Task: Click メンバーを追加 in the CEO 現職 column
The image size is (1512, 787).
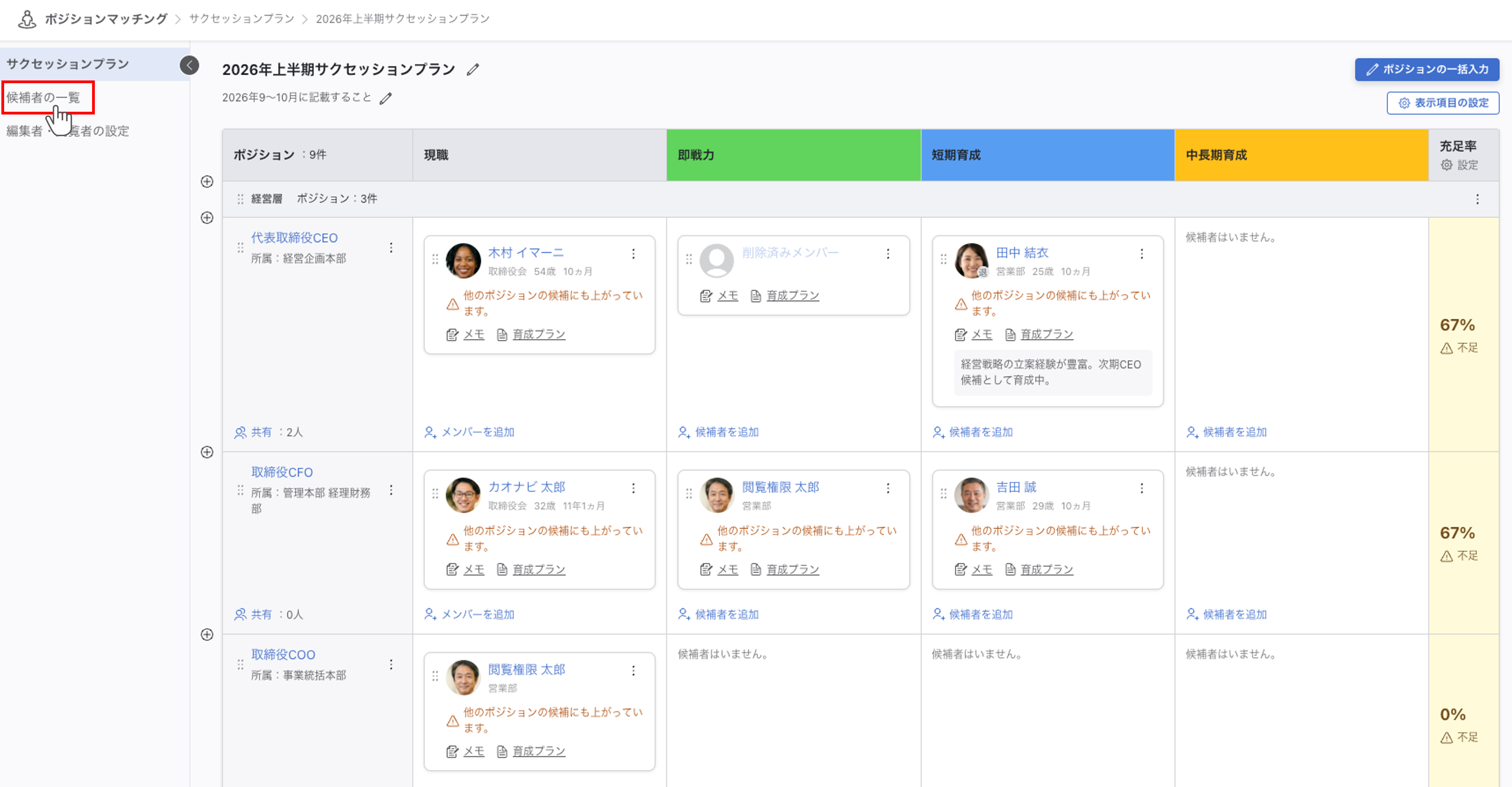Action: pyautogui.click(x=469, y=432)
